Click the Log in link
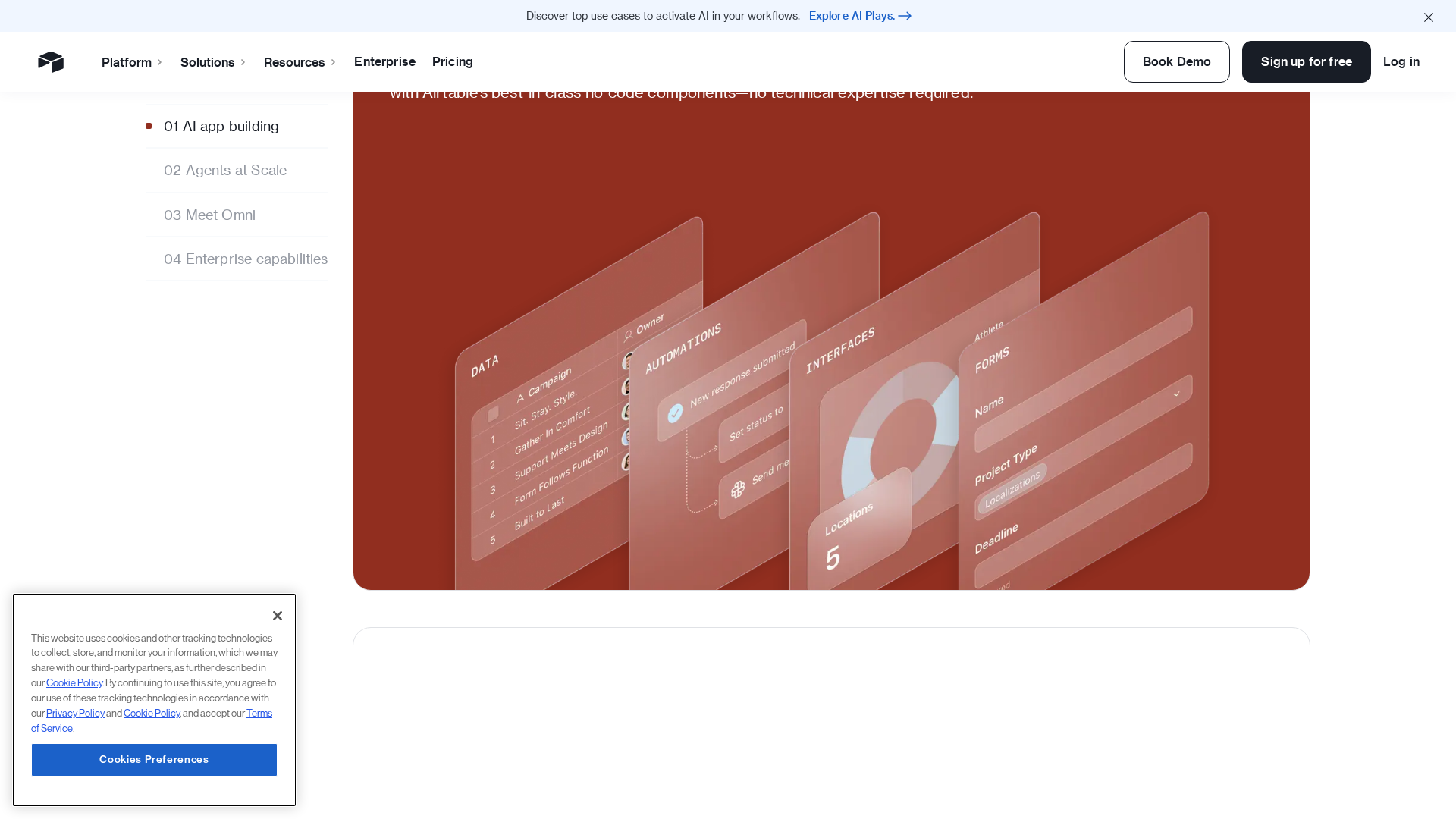The height and width of the screenshot is (819, 1456). pyautogui.click(x=1401, y=61)
